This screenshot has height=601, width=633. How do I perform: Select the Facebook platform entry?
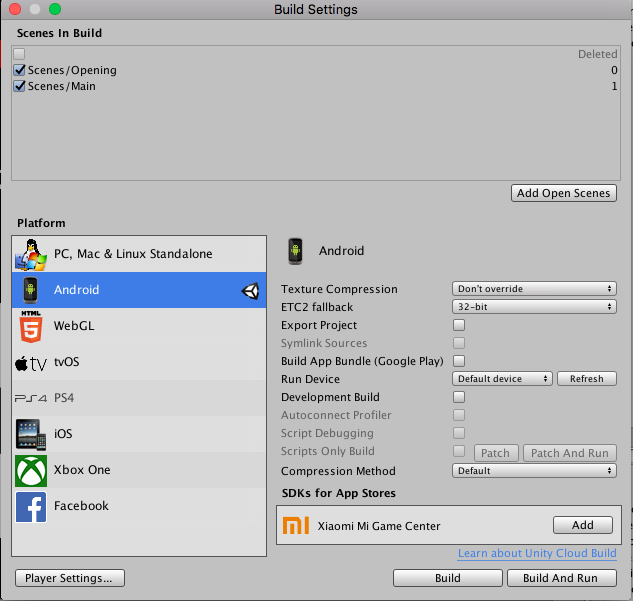click(x=139, y=506)
